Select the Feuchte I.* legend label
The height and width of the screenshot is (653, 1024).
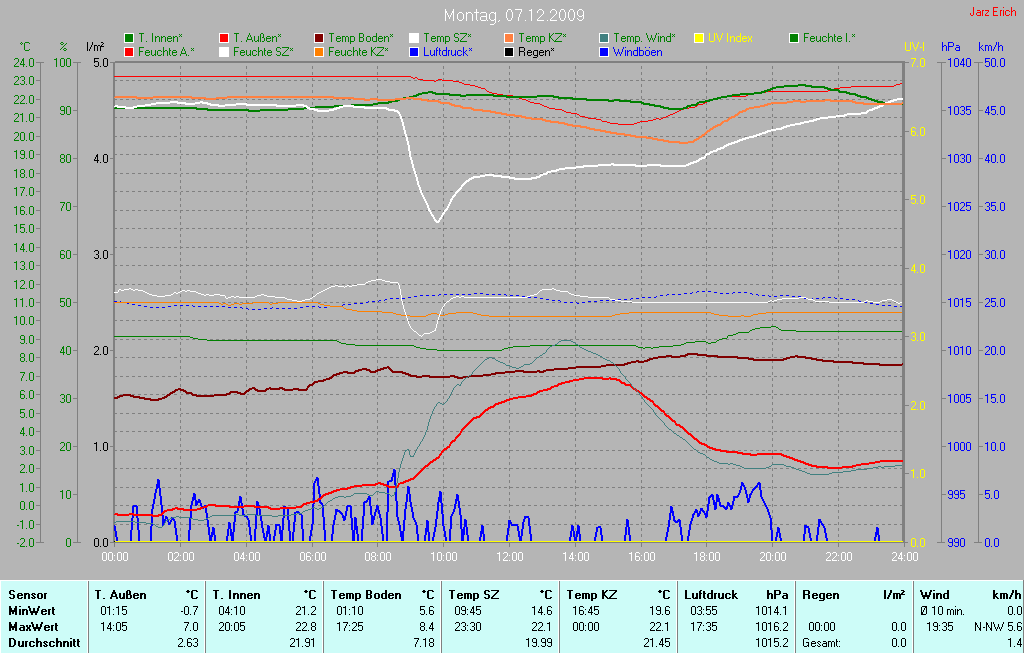point(829,39)
